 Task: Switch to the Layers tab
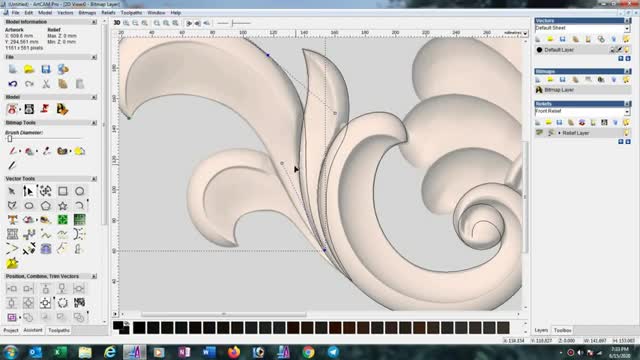point(541,330)
